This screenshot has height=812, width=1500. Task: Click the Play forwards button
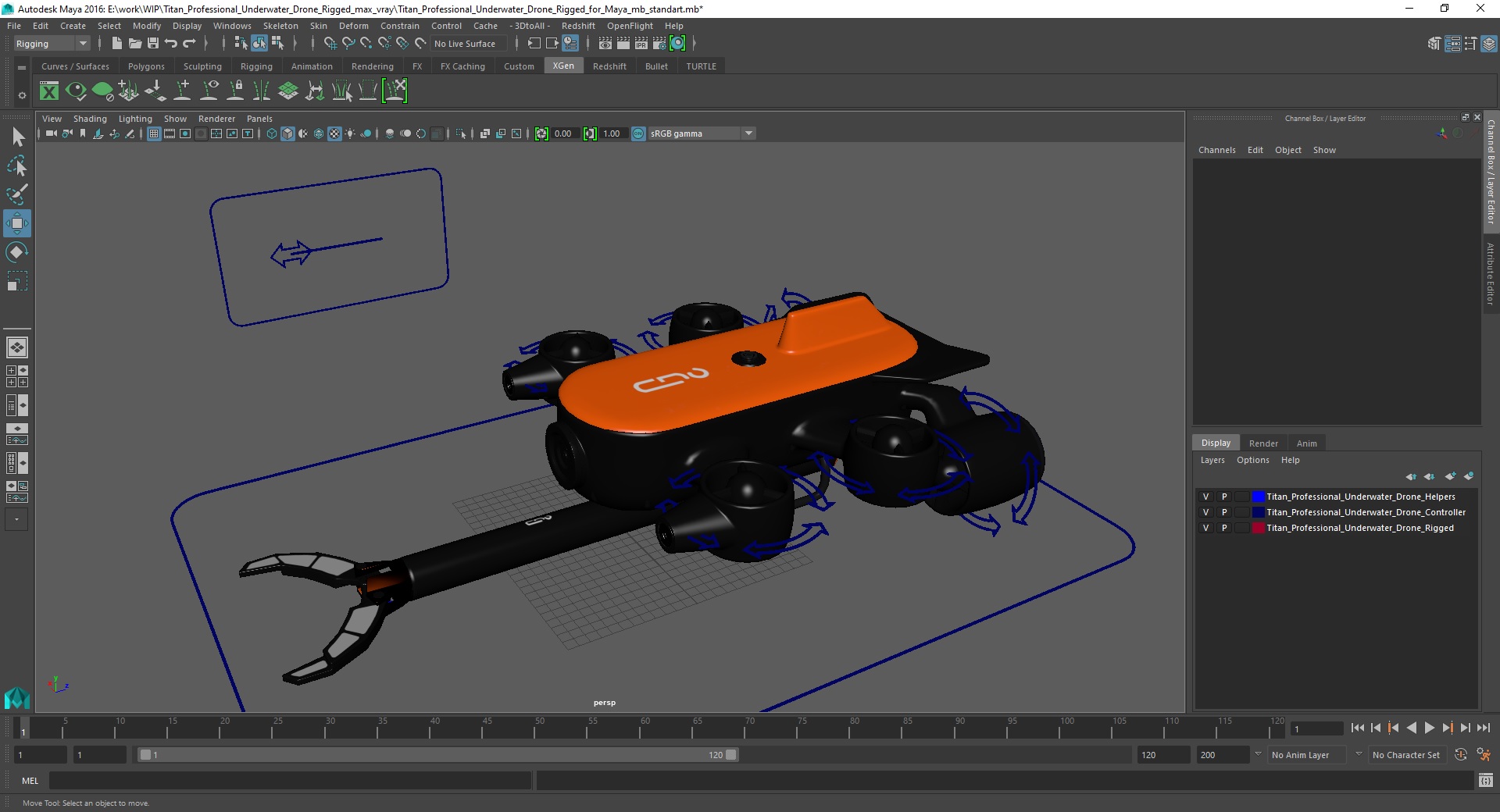(x=1429, y=728)
